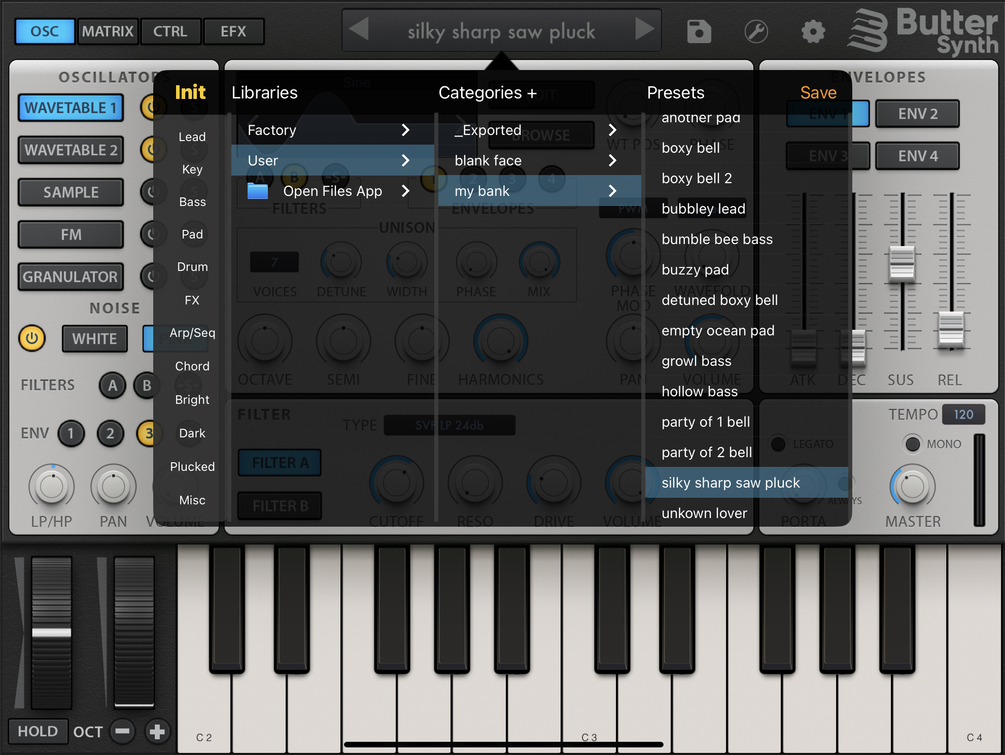
Task: Select the bumble bee bass preset
Action: pyautogui.click(x=746, y=239)
